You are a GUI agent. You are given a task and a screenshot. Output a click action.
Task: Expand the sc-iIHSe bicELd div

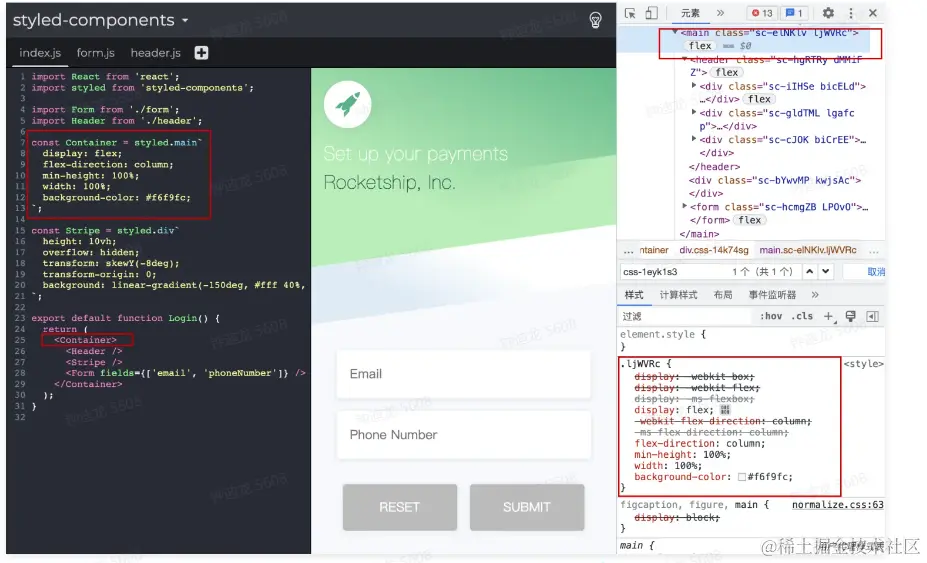coord(693,86)
